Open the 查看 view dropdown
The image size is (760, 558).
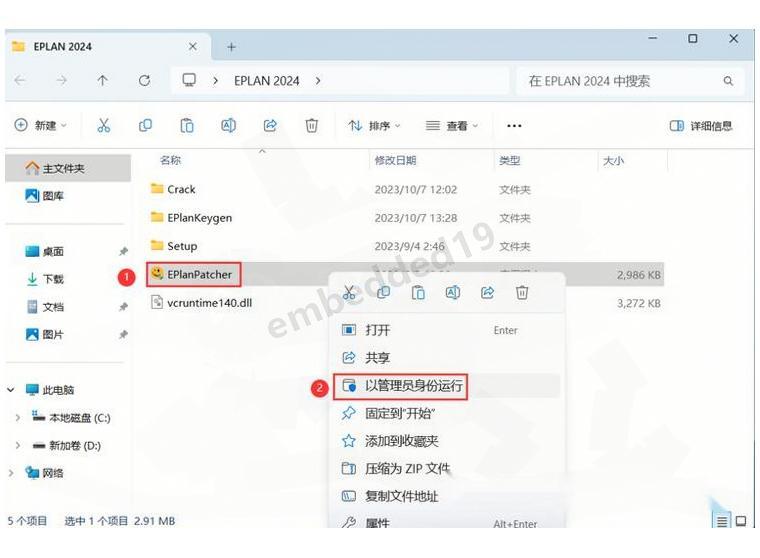point(452,126)
